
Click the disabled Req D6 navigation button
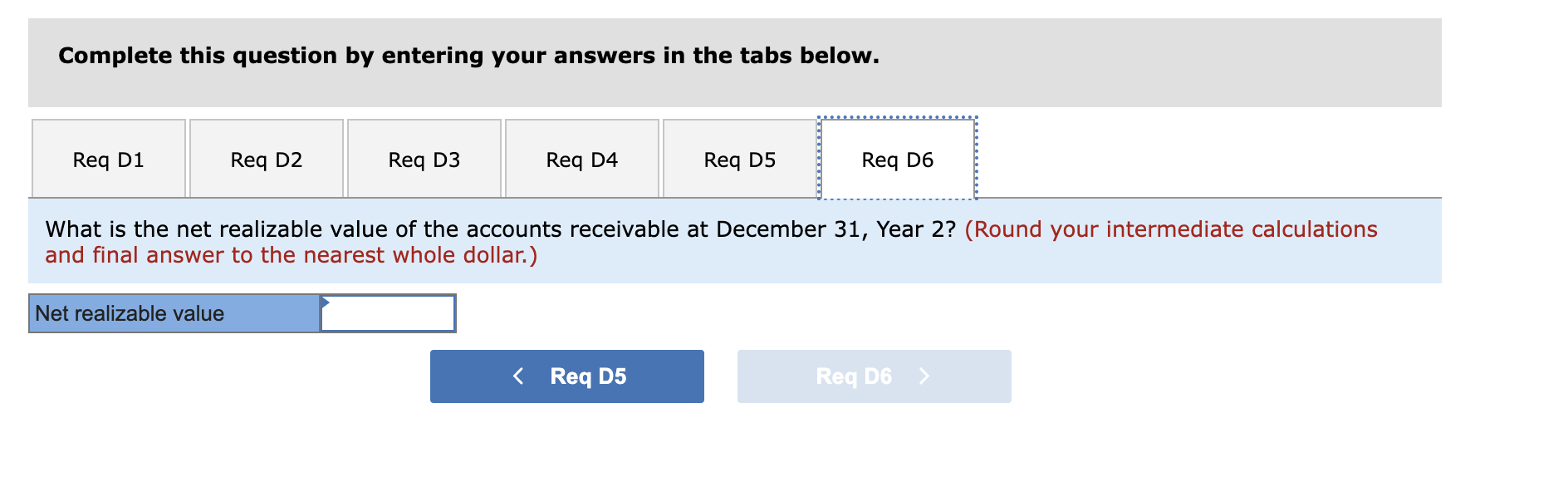point(873,376)
